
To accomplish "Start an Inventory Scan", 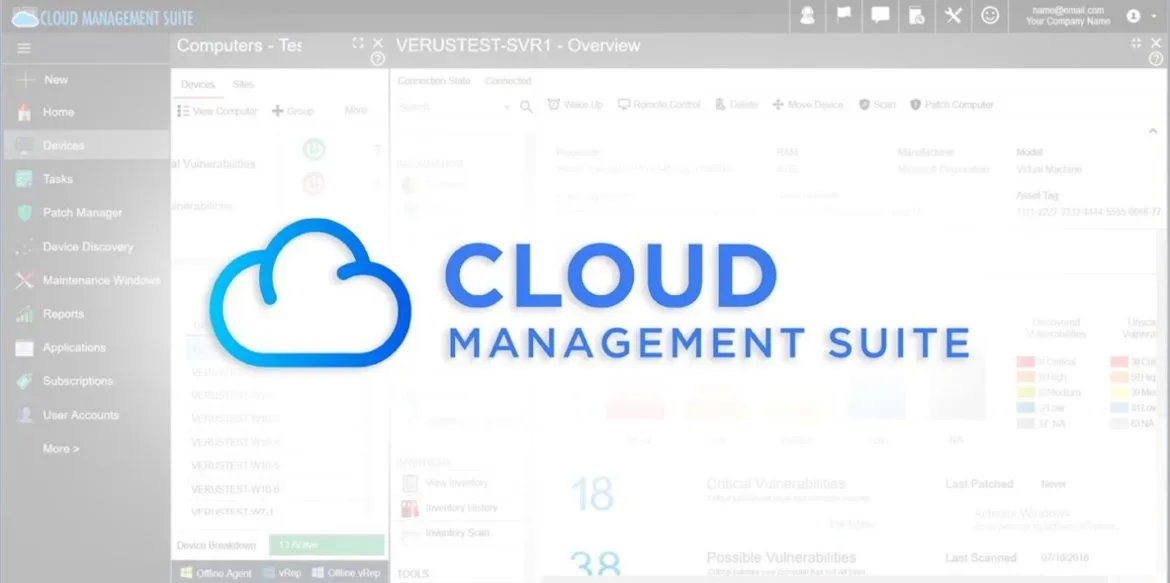I will pyautogui.click(x=445, y=533).
